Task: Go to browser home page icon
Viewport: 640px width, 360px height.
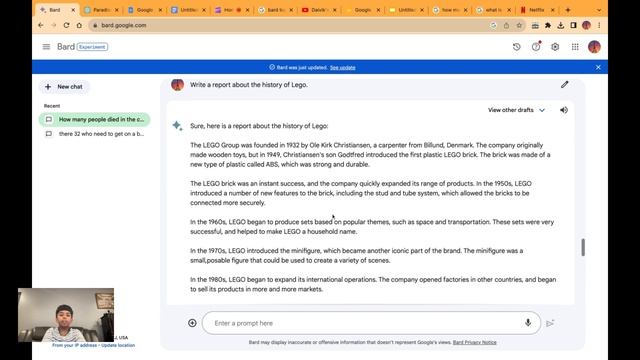Action: (x=79, y=25)
